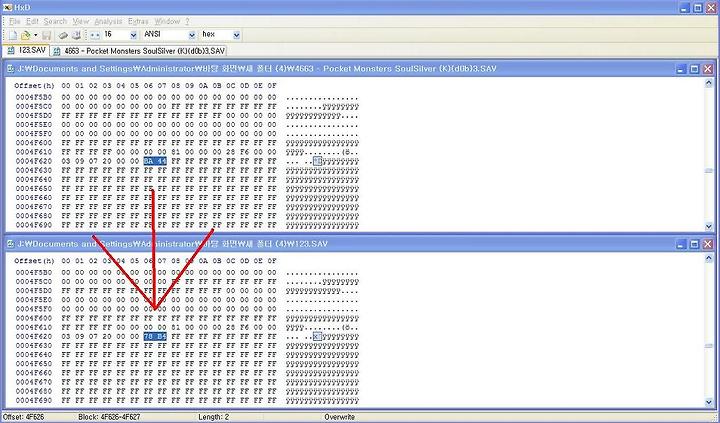720x423 pixels.
Task: Expand the recent files arrow beside Open
Action: pyautogui.click(x=35, y=35)
